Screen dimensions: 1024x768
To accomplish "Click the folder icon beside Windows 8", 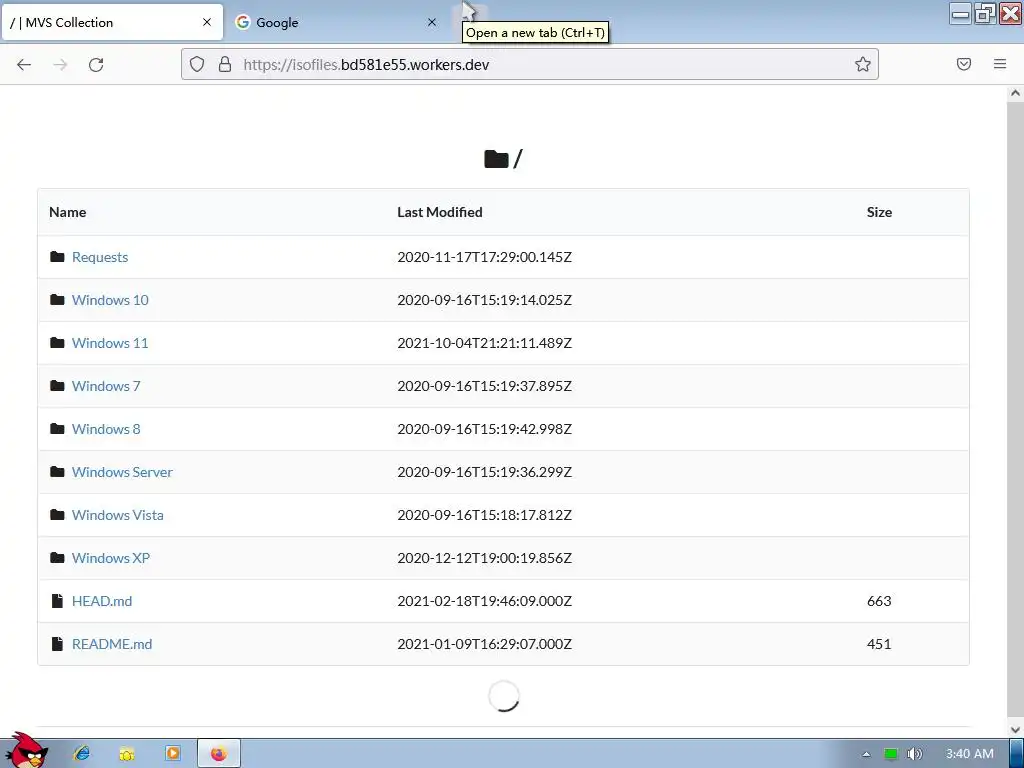I will point(57,429).
